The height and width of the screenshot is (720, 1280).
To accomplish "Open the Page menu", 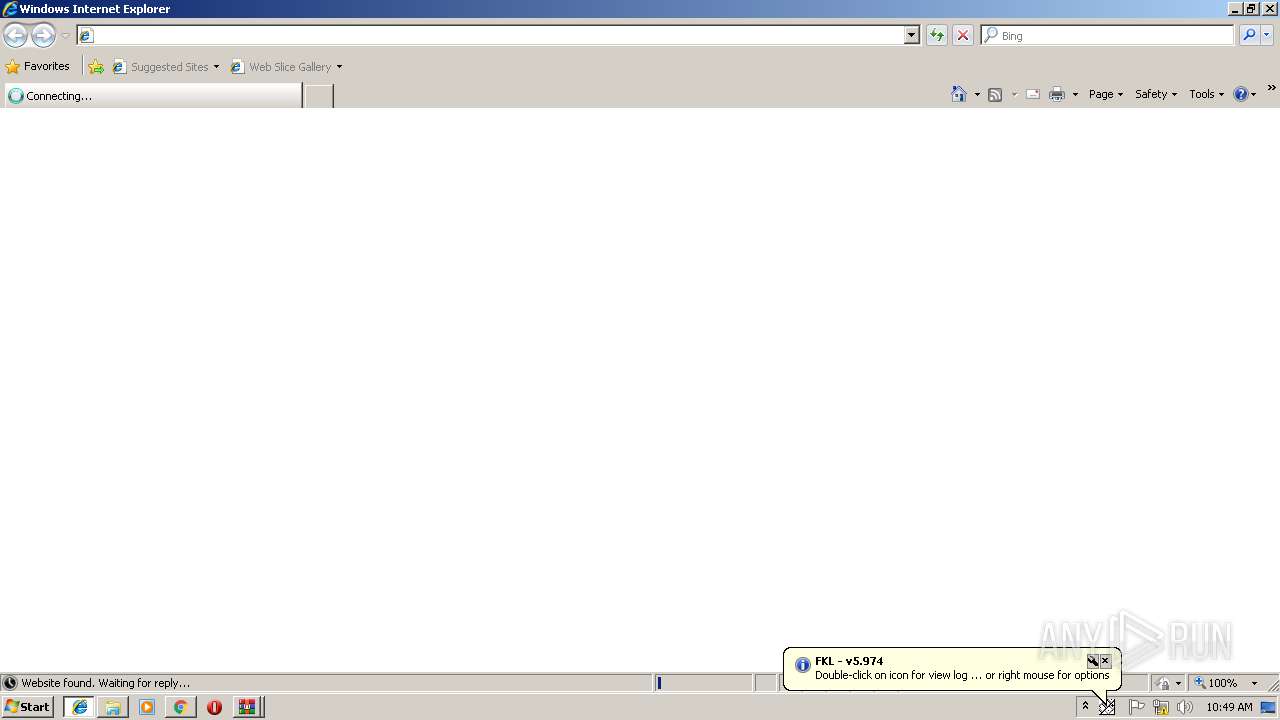I will 1106,94.
